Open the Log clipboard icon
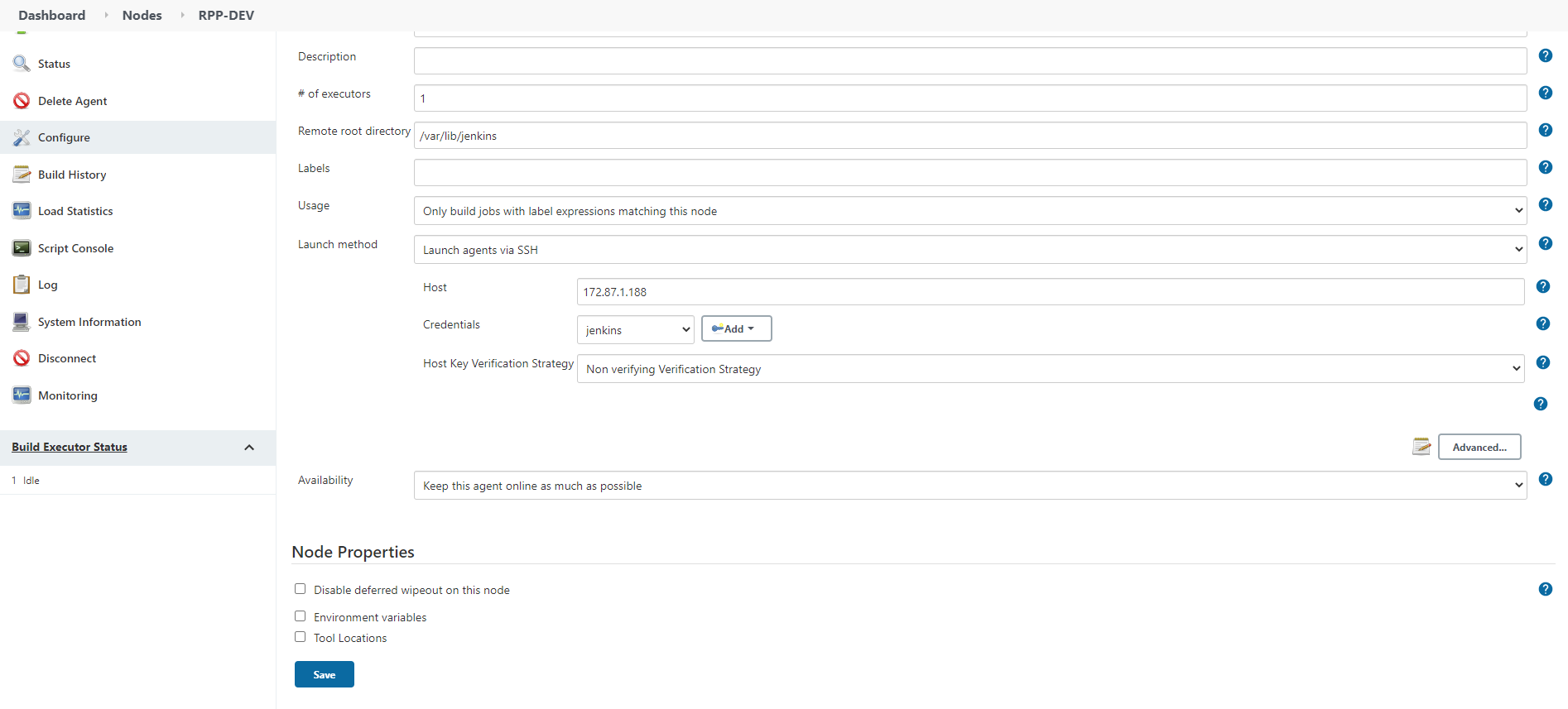Image resolution: width=1568 pixels, height=709 pixels. [x=22, y=285]
